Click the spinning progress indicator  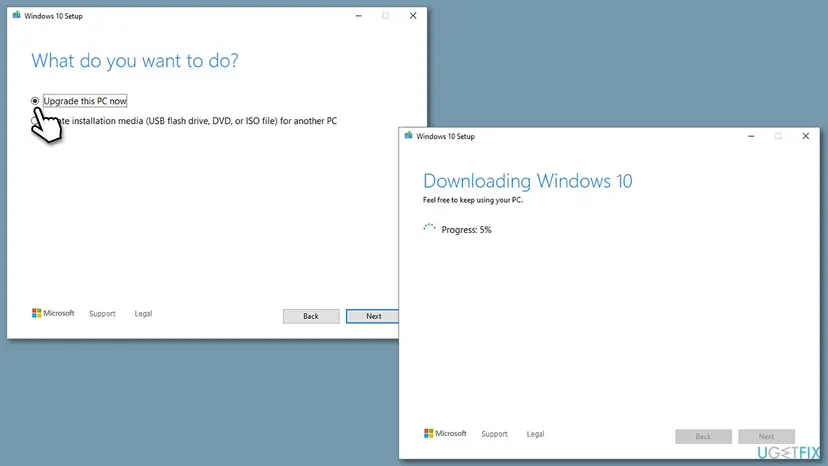(429, 228)
